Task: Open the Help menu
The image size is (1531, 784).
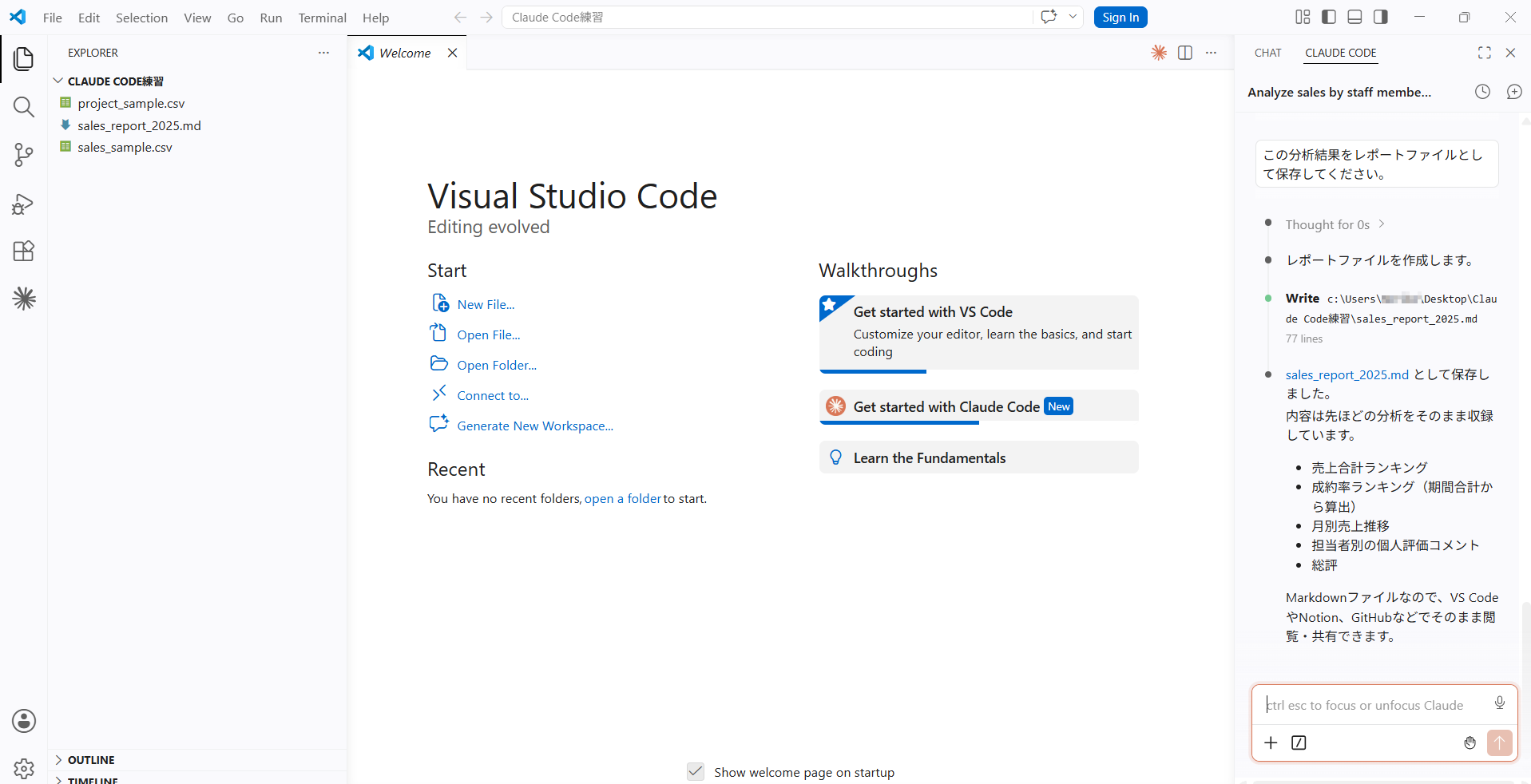Action: pyautogui.click(x=375, y=18)
